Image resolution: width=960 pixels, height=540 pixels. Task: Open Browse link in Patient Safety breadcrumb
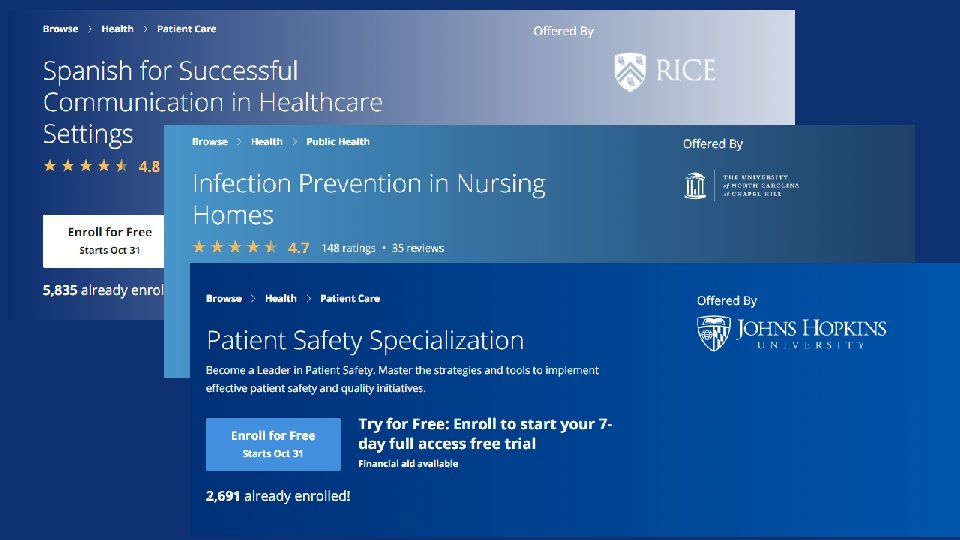pyautogui.click(x=224, y=298)
